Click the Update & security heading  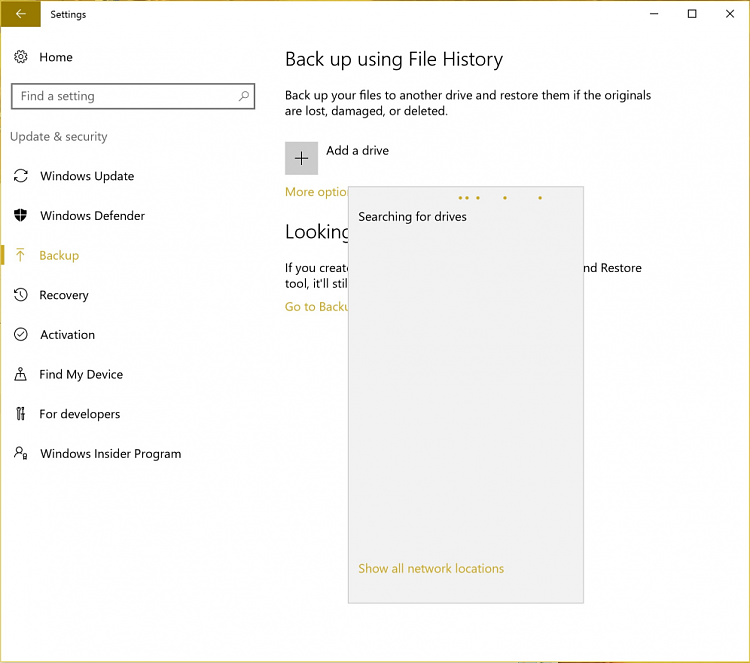pos(59,137)
